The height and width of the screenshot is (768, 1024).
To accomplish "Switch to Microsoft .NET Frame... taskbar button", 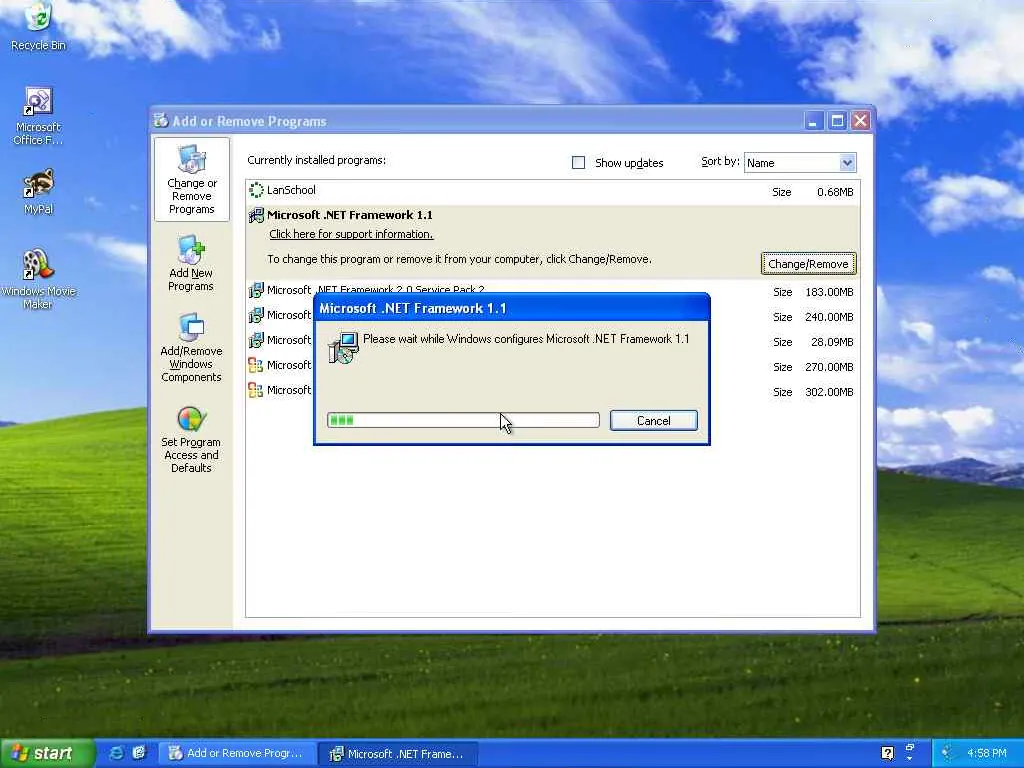I will click(398, 753).
